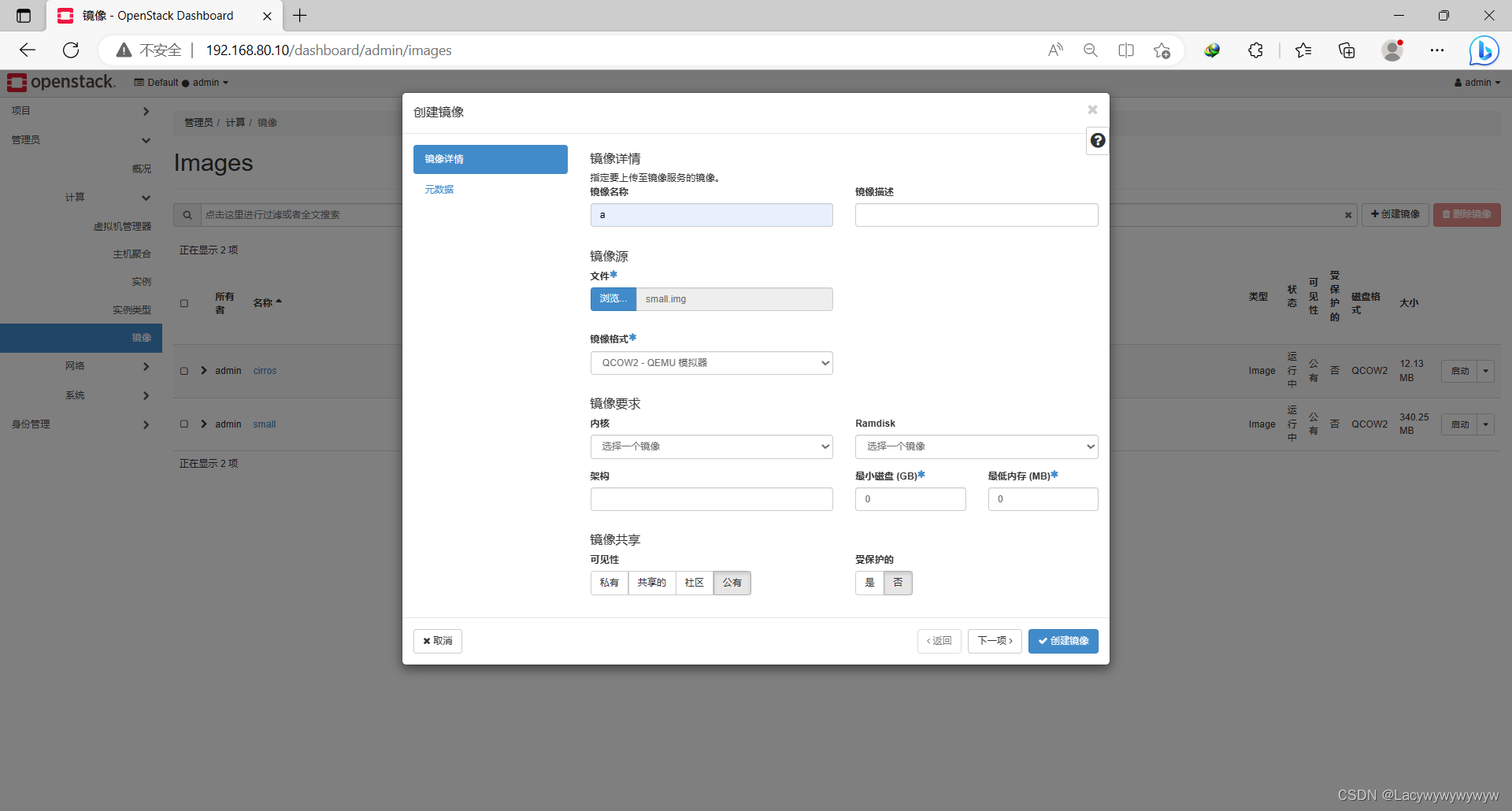The image size is (1512, 811).
Task: Click the Bing Copilot icon in browser
Action: [x=1484, y=50]
